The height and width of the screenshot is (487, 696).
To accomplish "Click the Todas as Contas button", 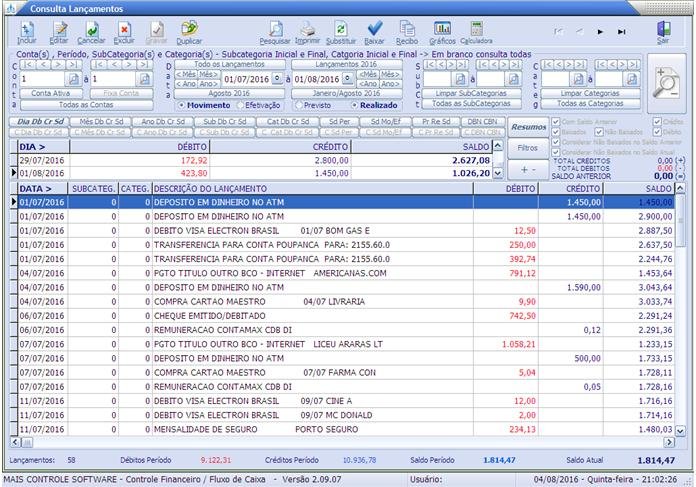I will click(87, 105).
